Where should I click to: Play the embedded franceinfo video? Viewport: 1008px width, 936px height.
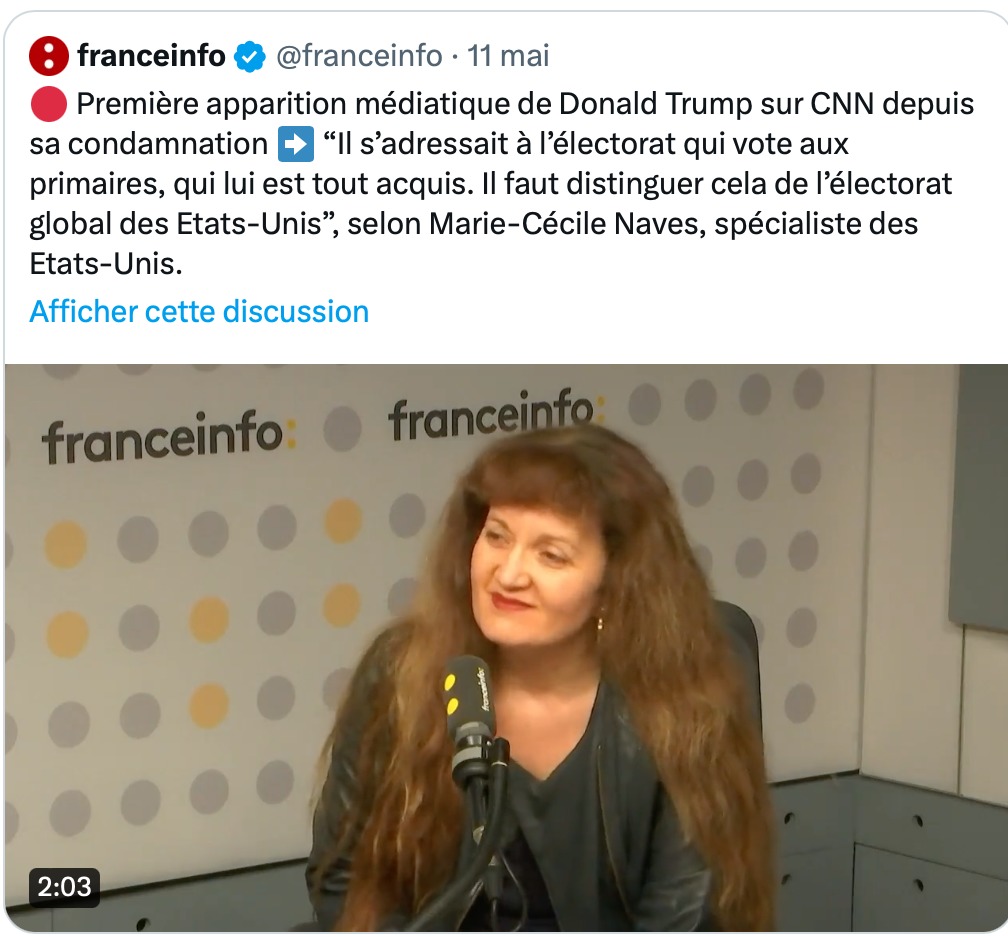click(506, 647)
